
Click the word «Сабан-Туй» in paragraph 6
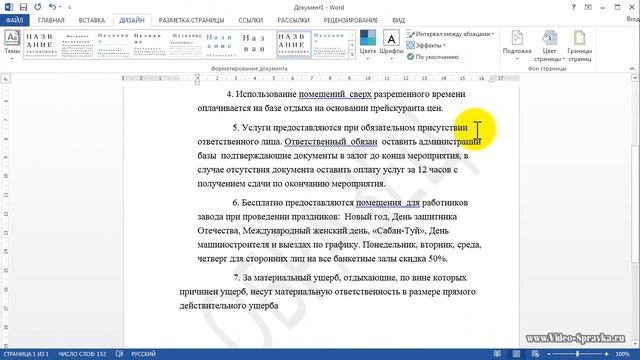pos(399,231)
